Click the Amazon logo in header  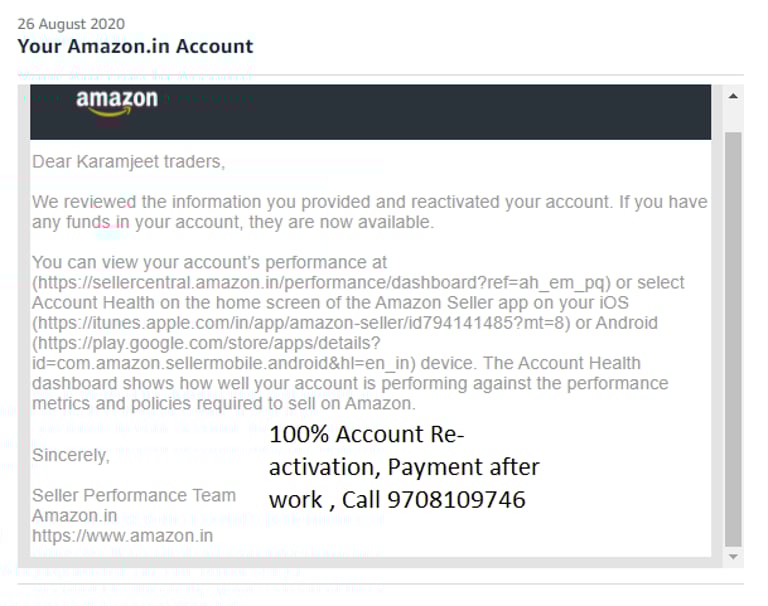pos(117,102)
